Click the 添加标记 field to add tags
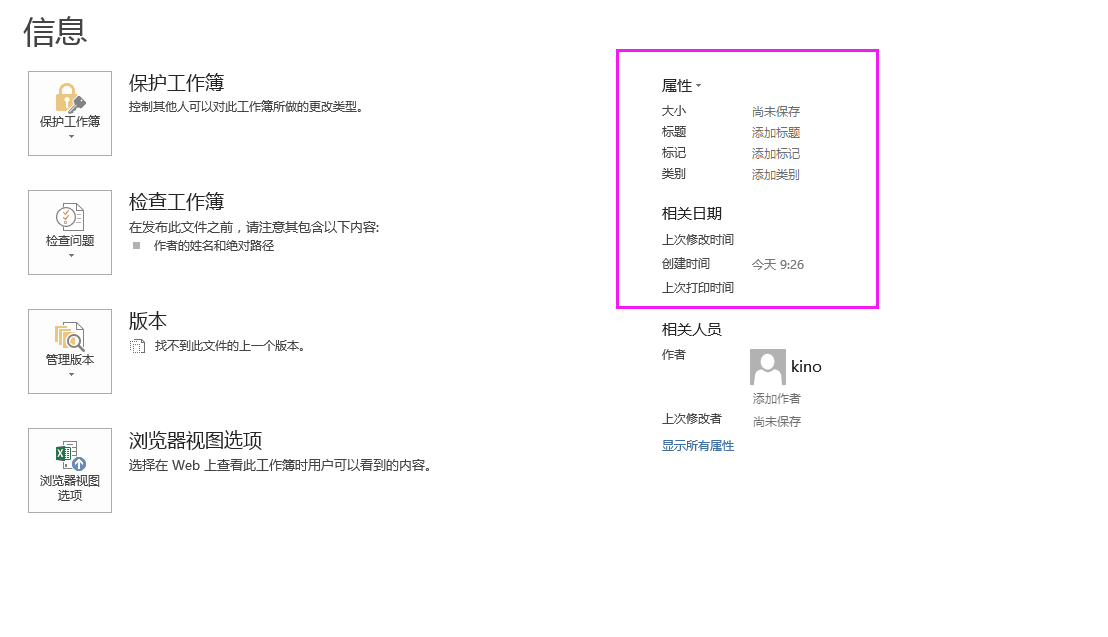 [x=776, y=154]
